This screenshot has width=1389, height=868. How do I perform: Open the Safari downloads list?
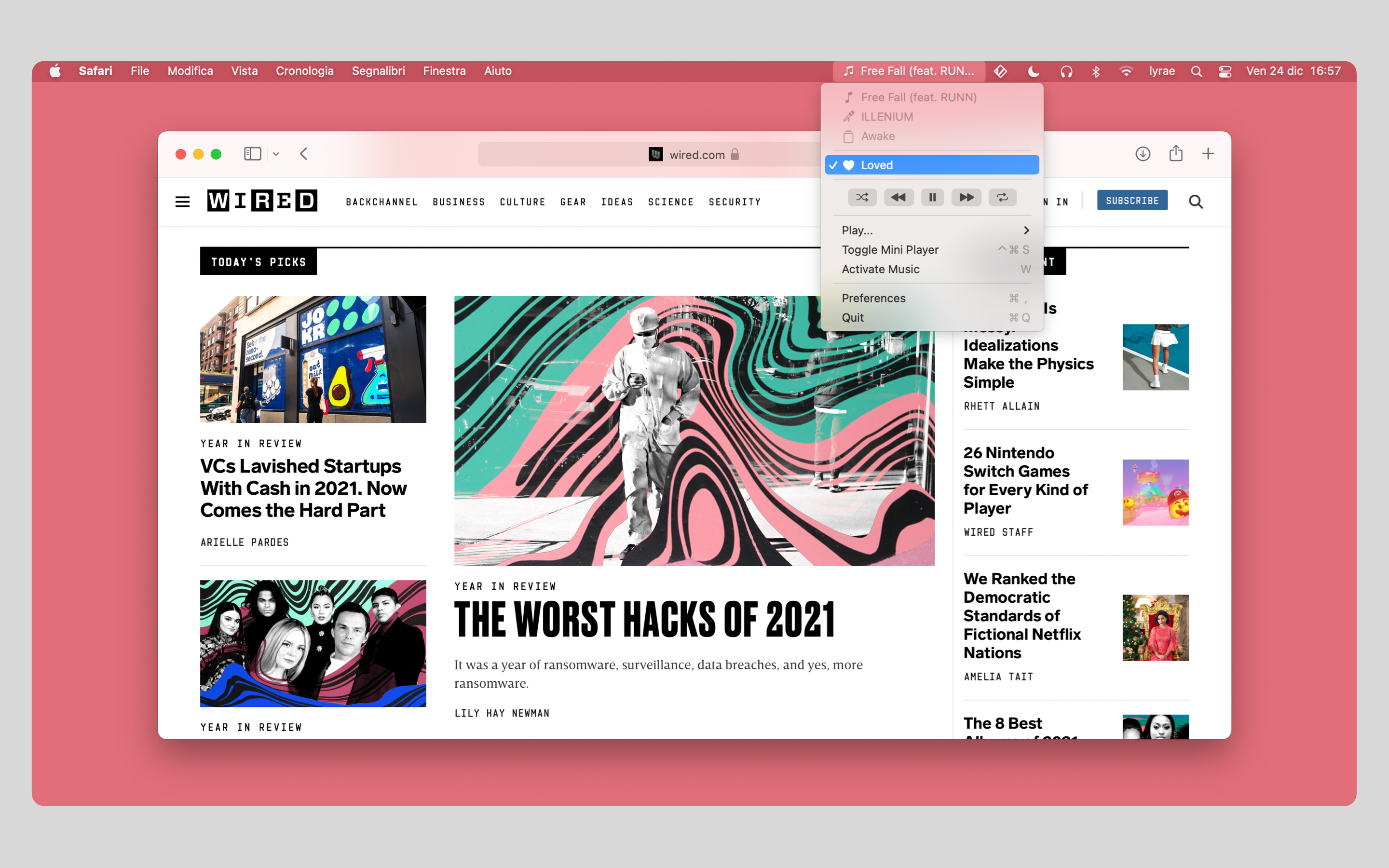tap(1143, 154)
